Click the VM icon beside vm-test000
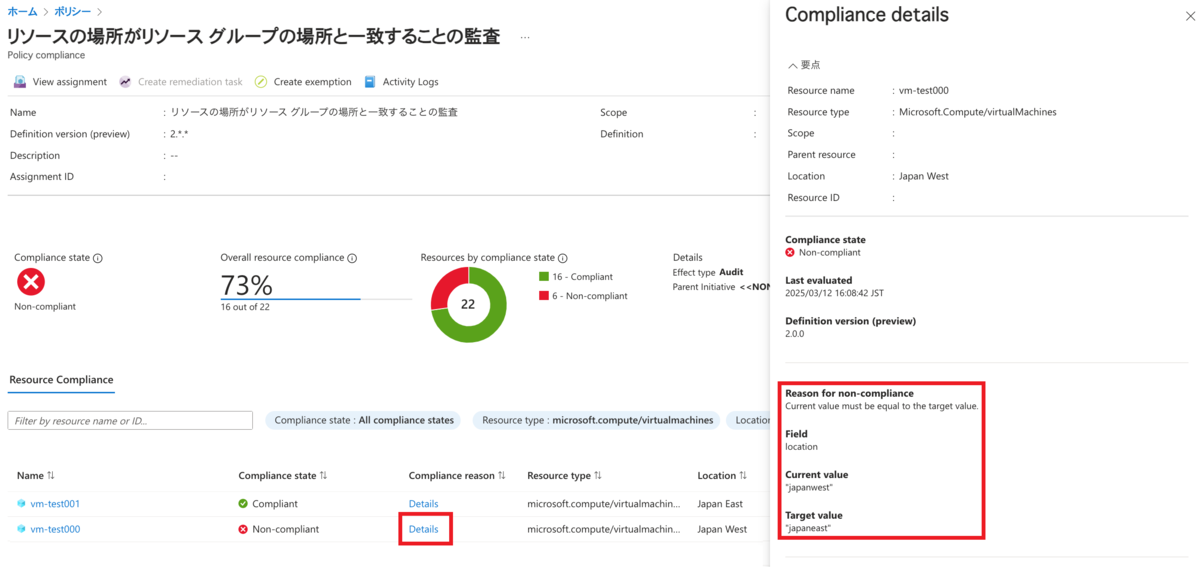The image size is (1200, 567). 21,529
